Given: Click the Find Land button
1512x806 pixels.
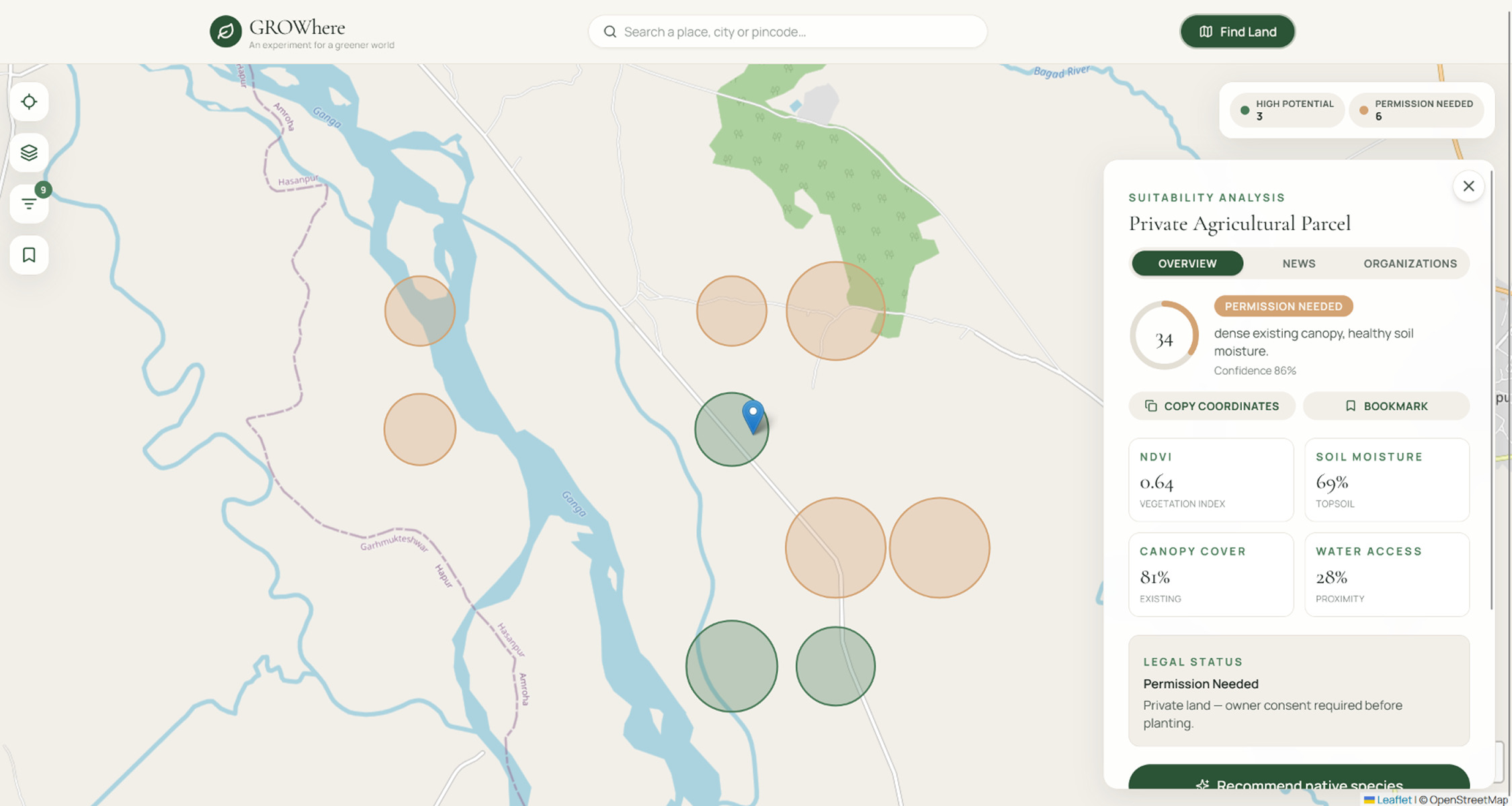Looking at the screenshot, I should click(1237, 32).
